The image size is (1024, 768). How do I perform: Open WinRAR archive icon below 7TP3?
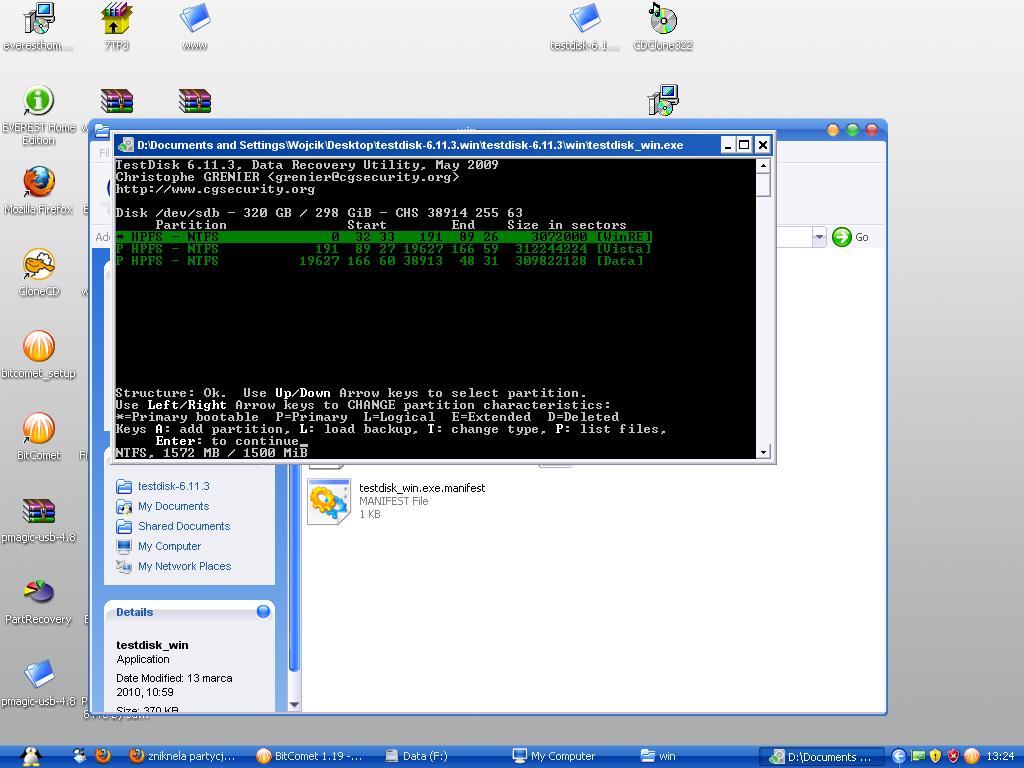116,101
